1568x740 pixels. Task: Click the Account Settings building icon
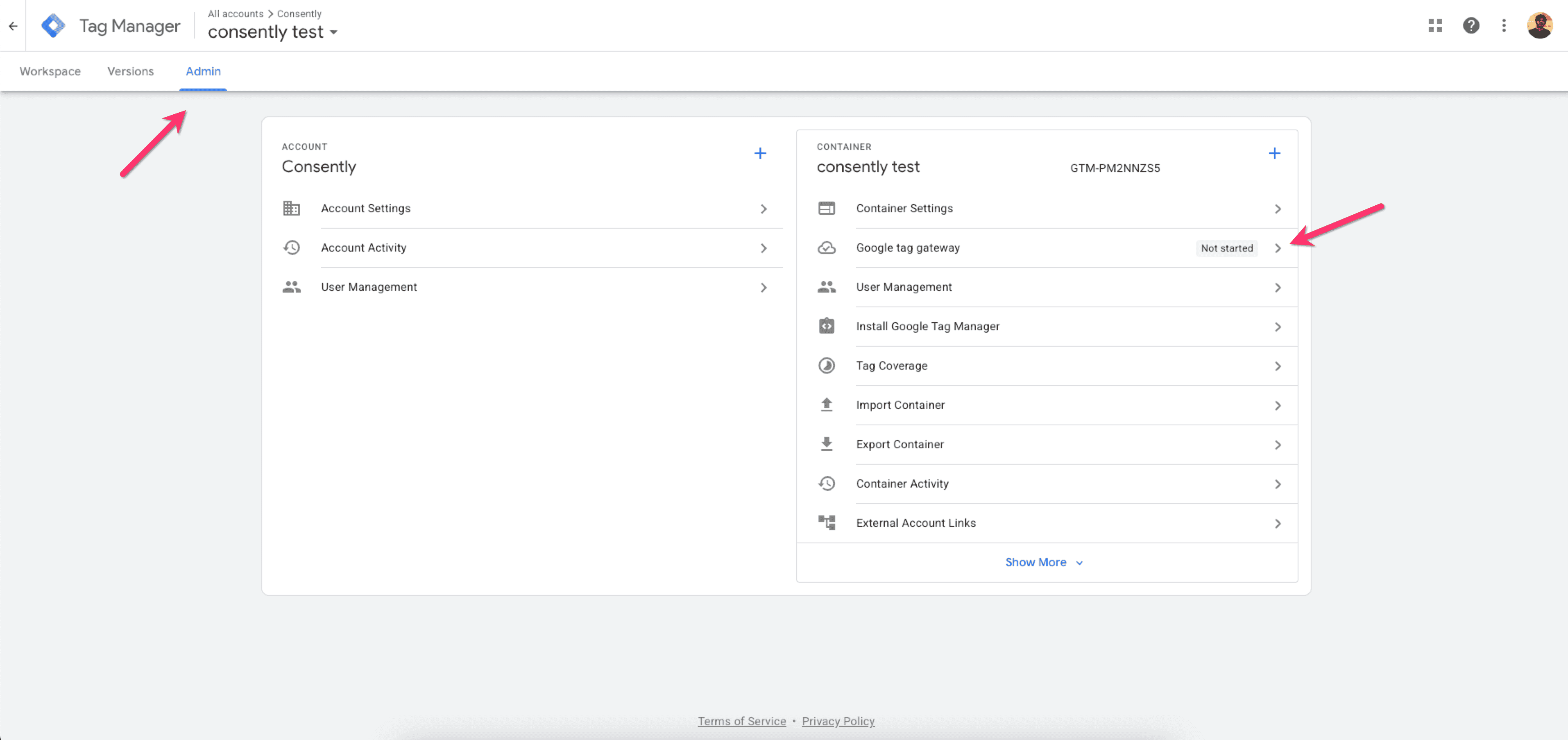pyautogui.click(x=292, y=208)
